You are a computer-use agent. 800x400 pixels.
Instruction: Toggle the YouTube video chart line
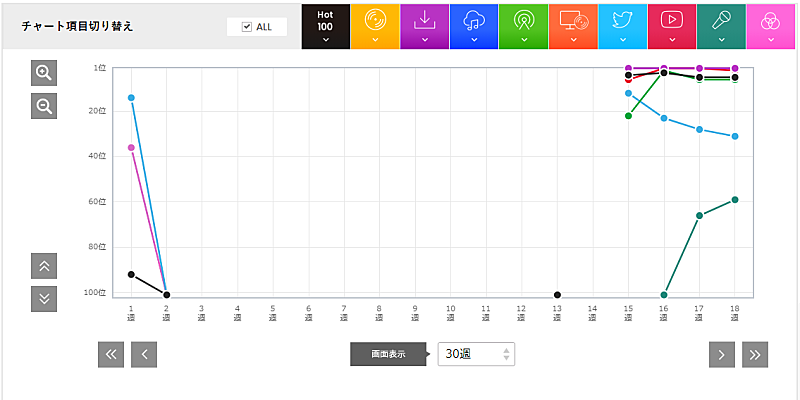point(672,26)
